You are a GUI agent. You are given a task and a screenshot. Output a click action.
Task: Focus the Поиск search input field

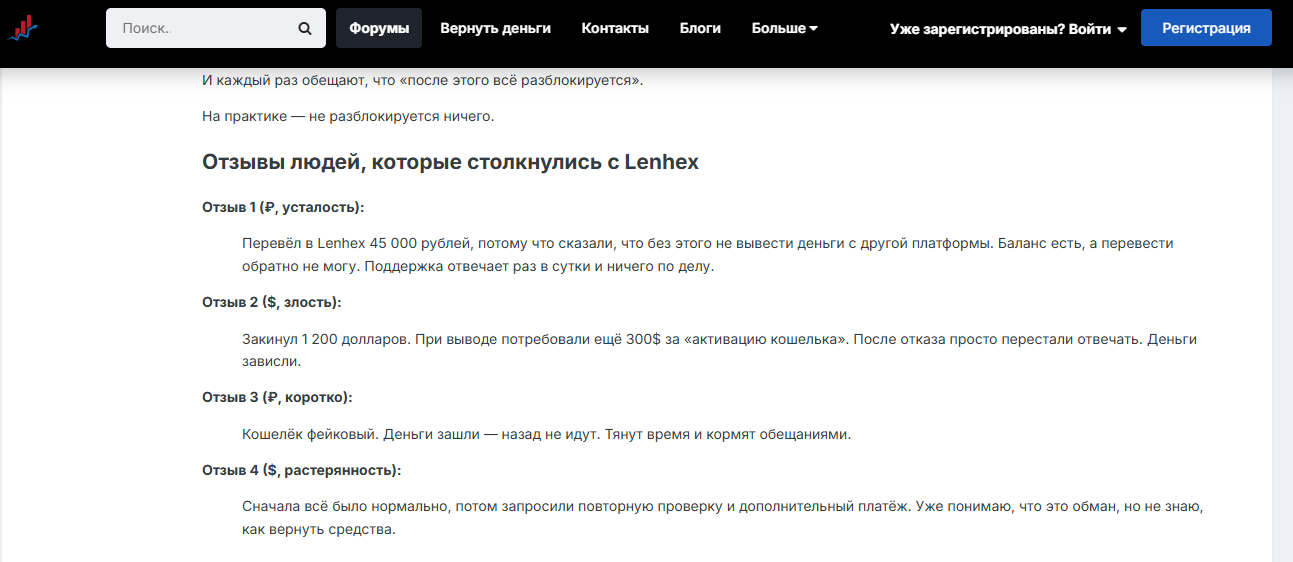(205, 28)
